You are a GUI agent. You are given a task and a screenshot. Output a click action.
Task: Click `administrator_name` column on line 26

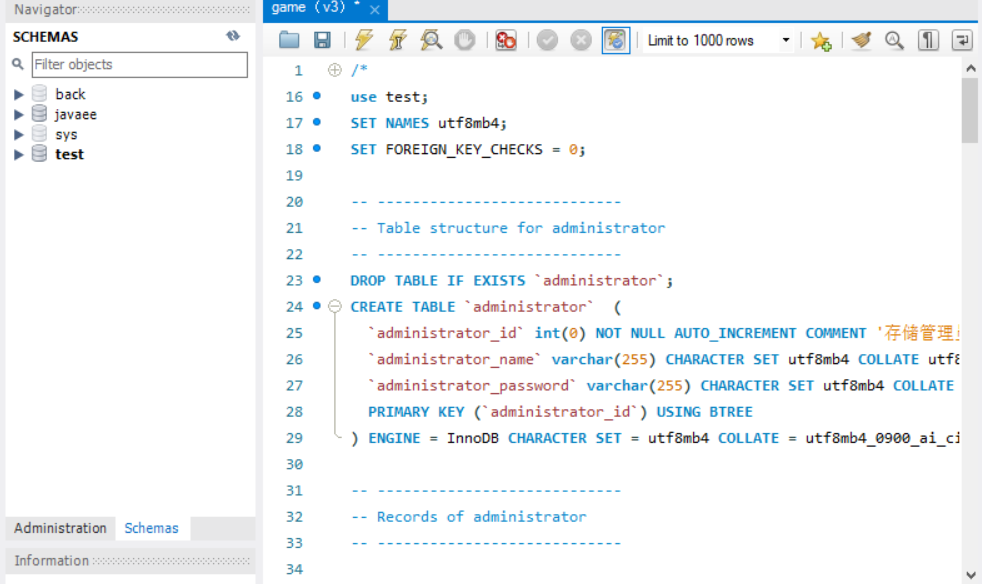tap(455, 360)
